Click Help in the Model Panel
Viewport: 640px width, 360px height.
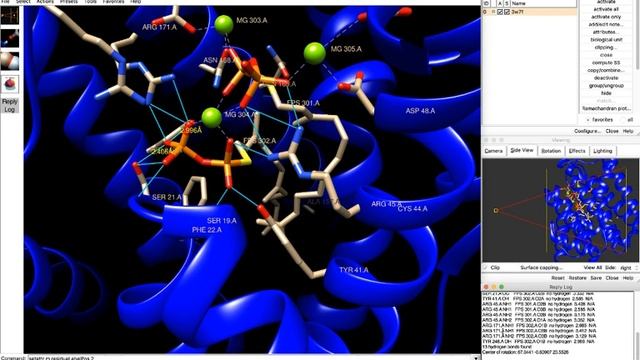(628, 131)
